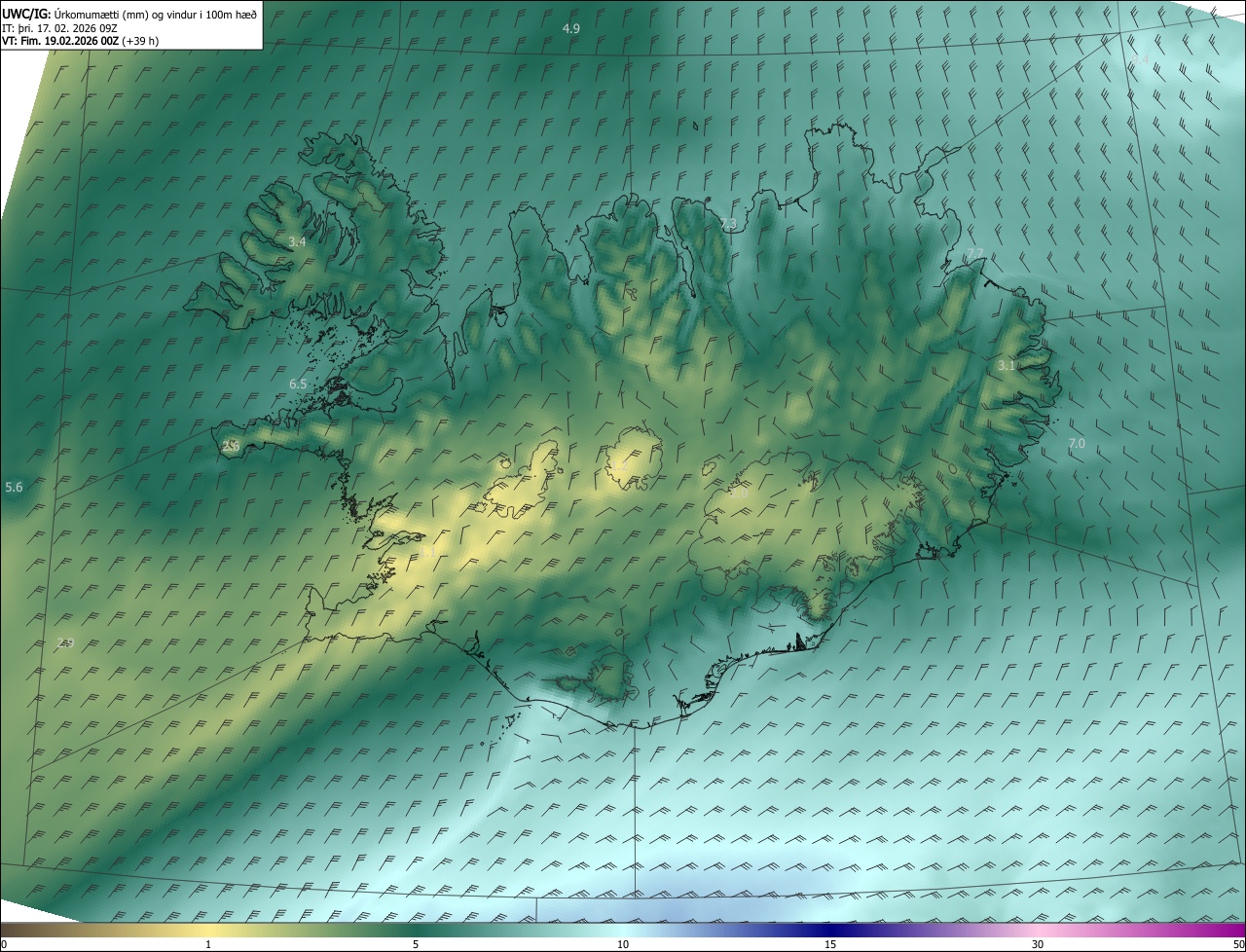This screenshot has height=952, width=1246.
Task: Click the 6.5 value in Breiðafjörður
Action: pyautogui.click(x=298, y=384)
